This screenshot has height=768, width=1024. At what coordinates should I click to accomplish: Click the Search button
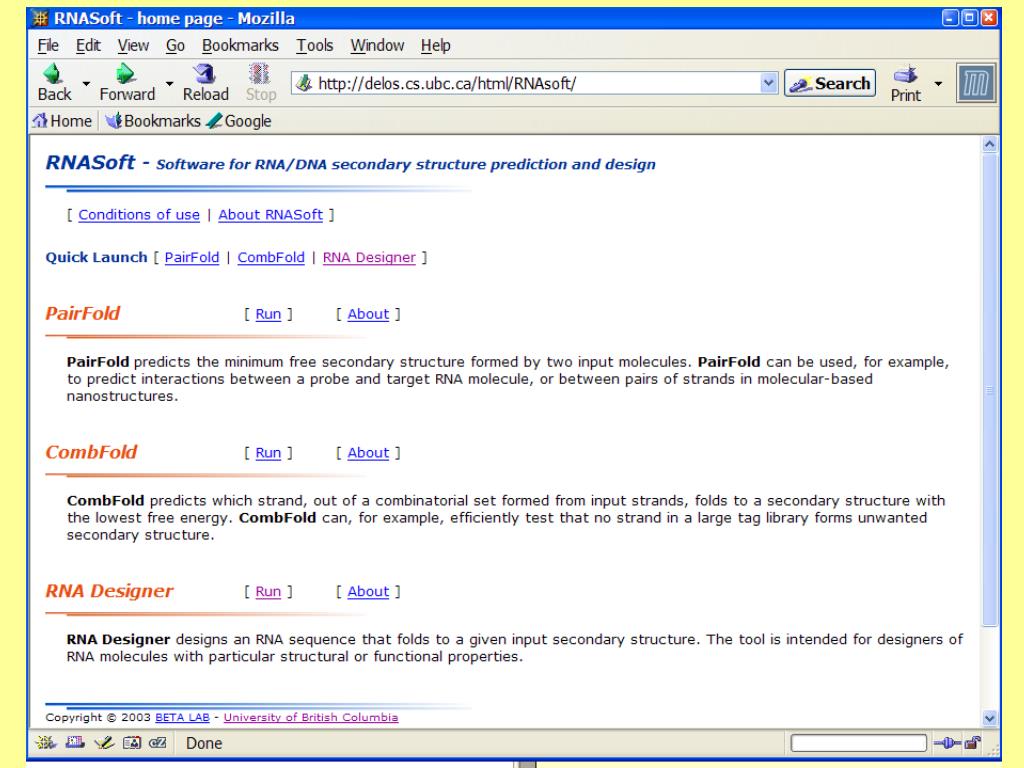coord(830,83)
